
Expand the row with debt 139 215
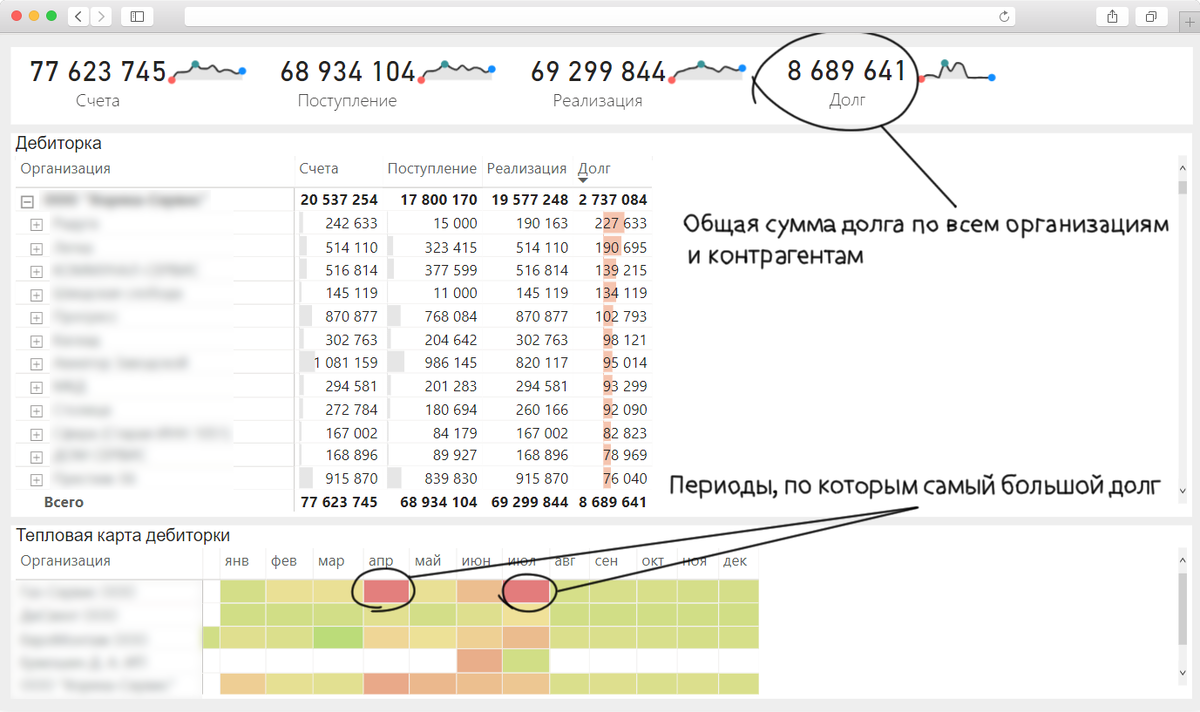coord(37,271)
